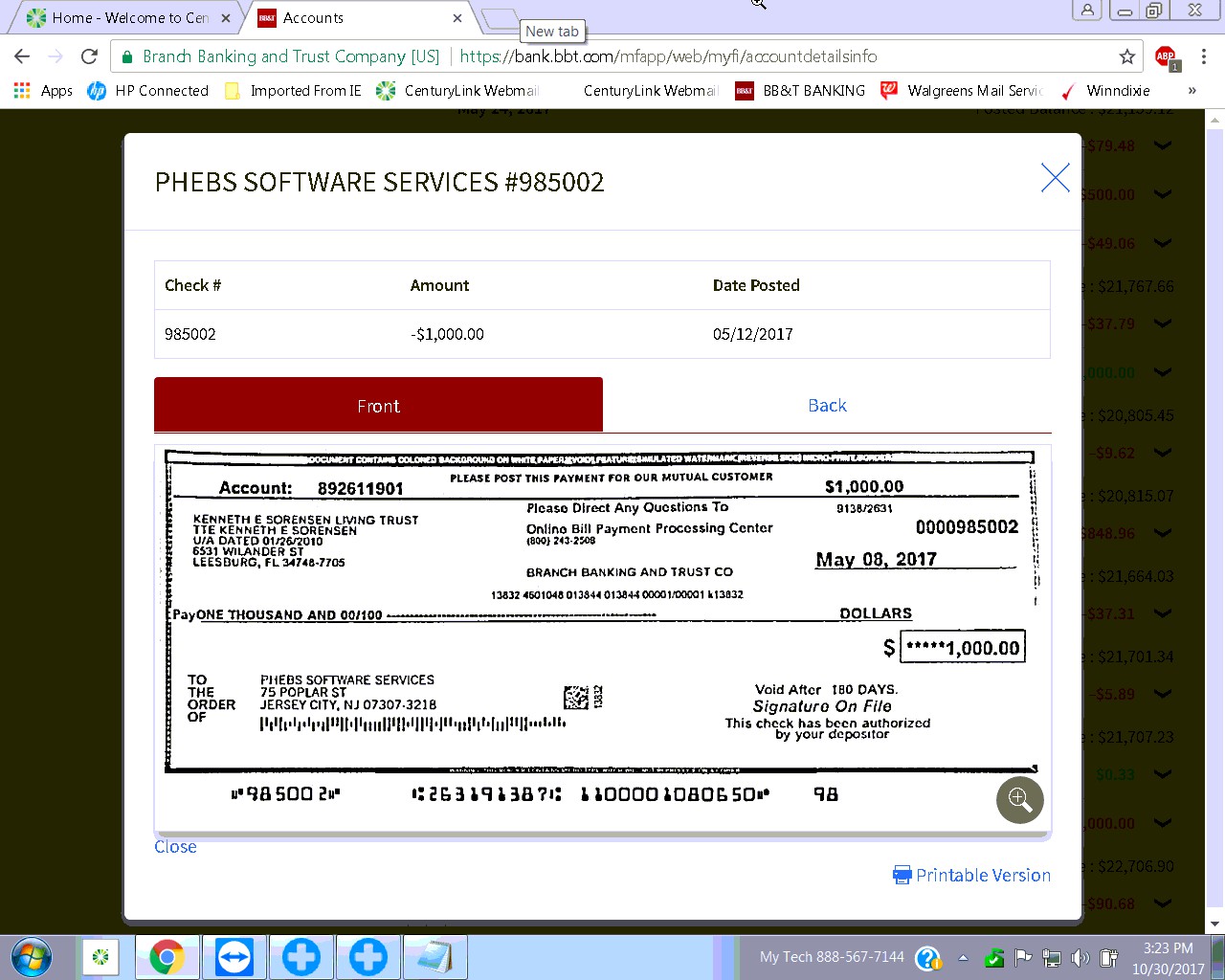
Task: Open the HP Connected bookmark
Action: [148, 91]
